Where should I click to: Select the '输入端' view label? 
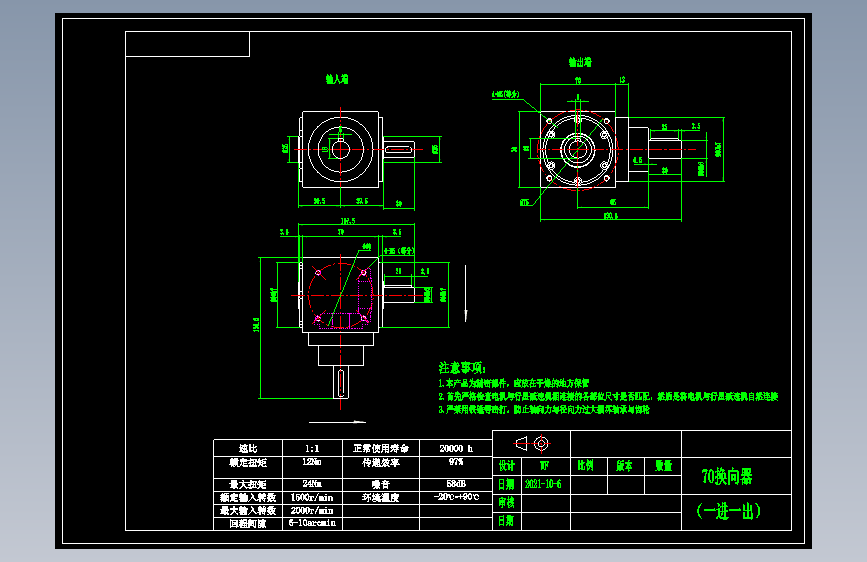pyautogui.click(x=337, y=79)
